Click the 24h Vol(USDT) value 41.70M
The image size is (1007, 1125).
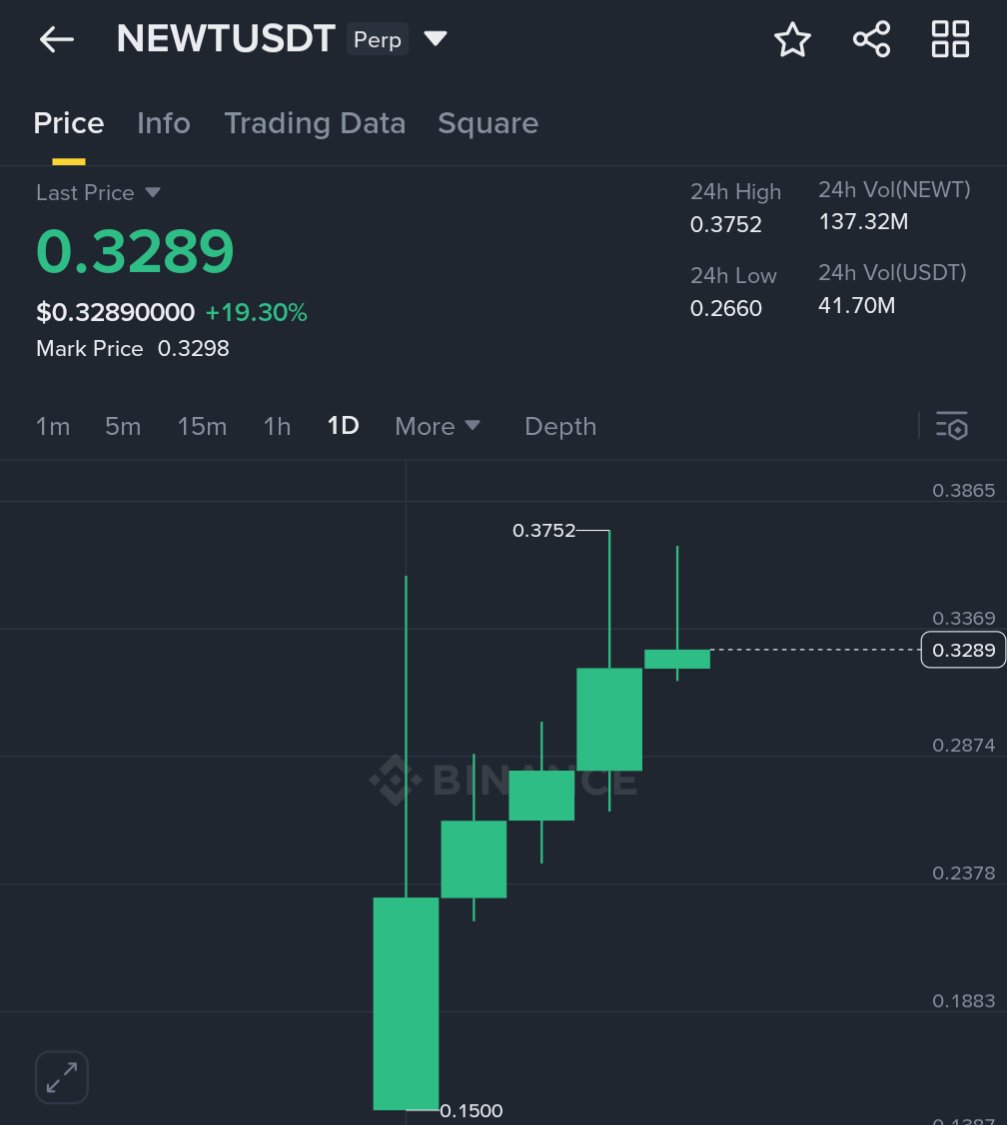(856, 305)
